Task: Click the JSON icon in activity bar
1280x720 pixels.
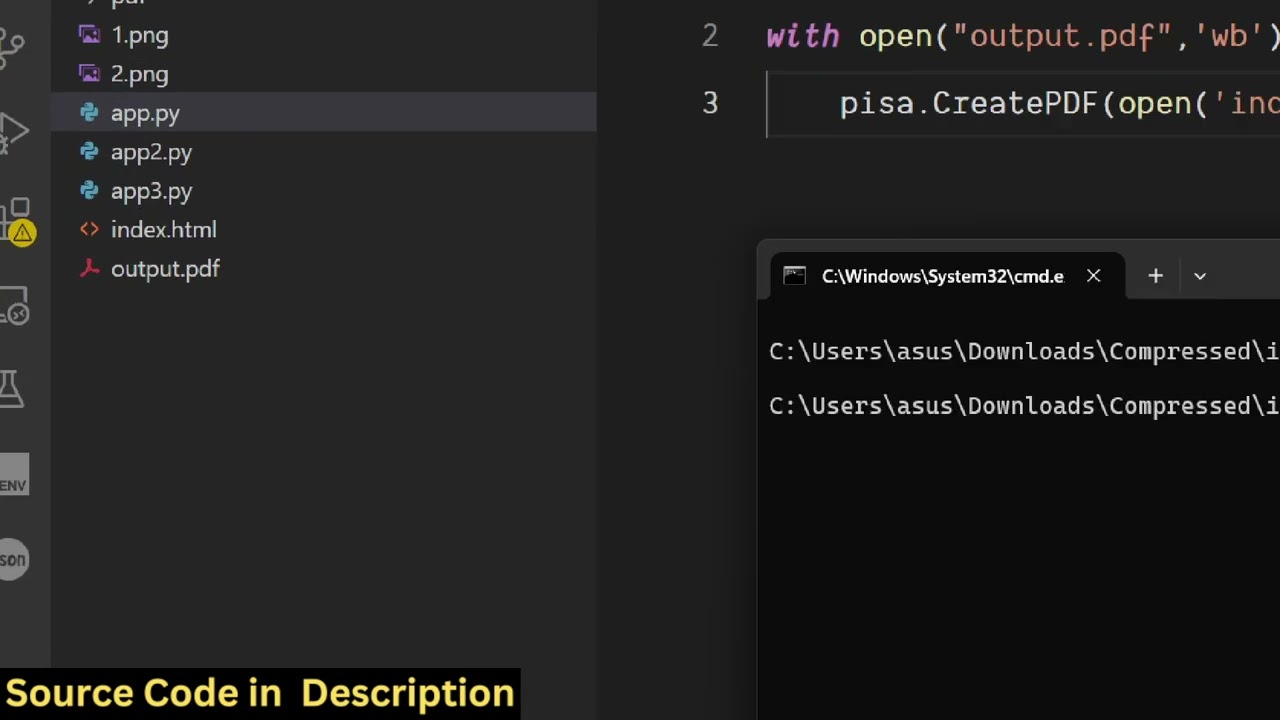Action: pos(13,559)
